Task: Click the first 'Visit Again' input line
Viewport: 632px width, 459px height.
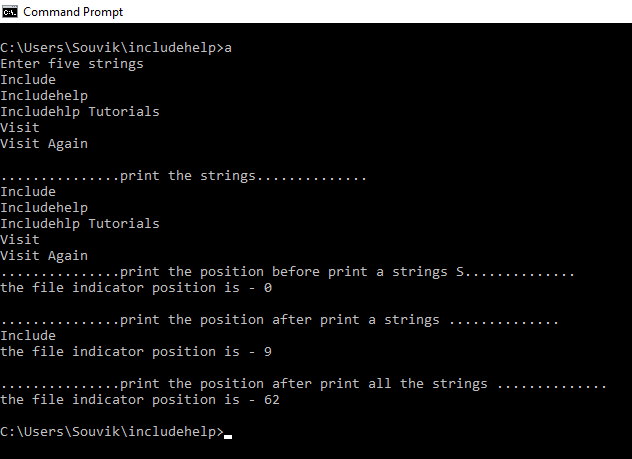Action: pyautogui.click(x=44, y=144)
